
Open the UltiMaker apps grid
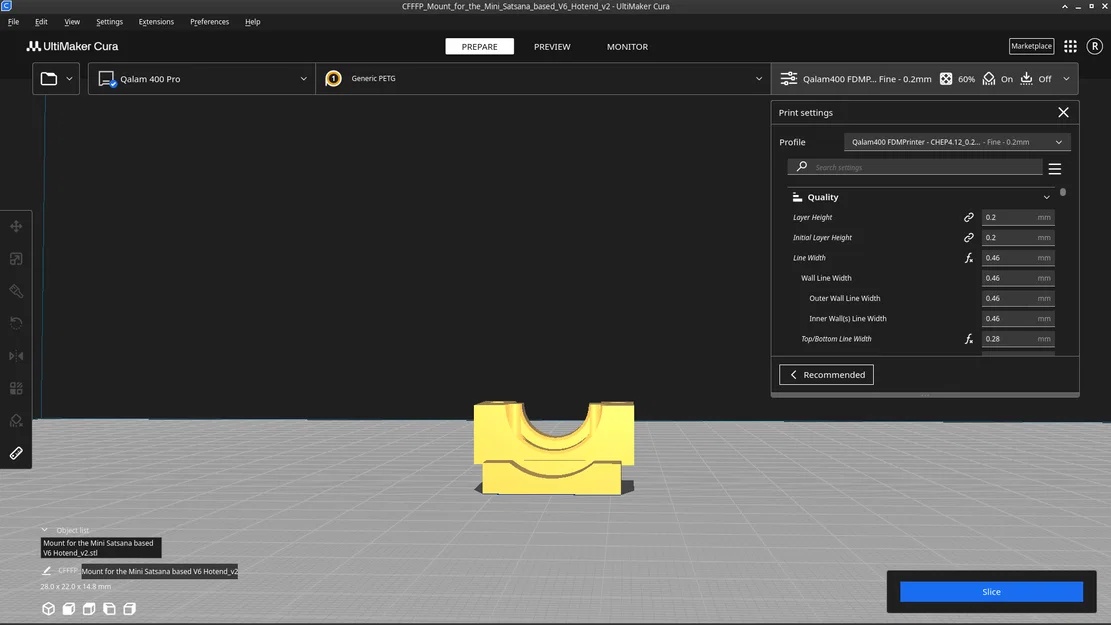[1070, 46]
